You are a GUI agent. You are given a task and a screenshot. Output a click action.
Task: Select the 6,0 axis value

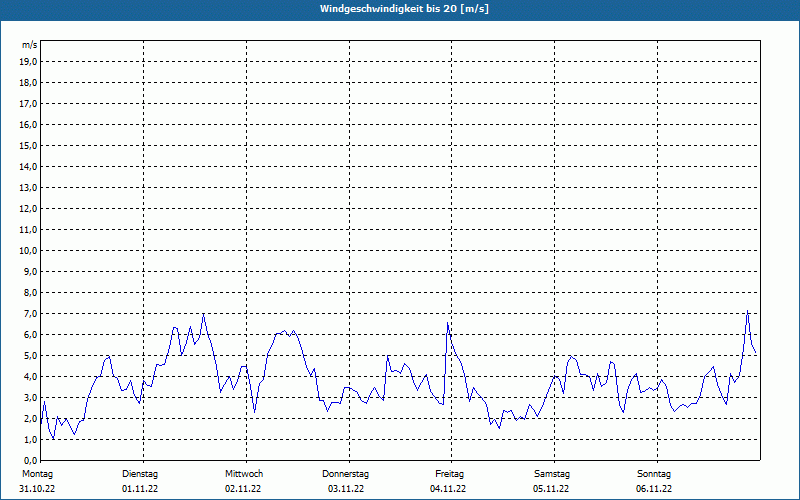click(x=31, y=334)
